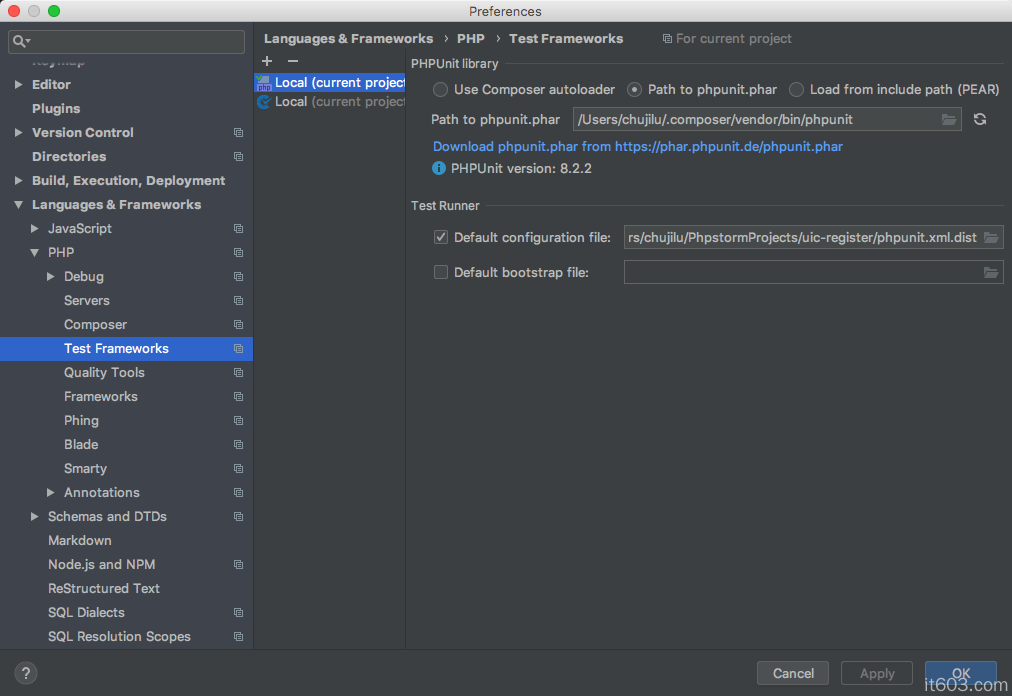Click the refresh icon next to the phpunit path
The image size is (1012, 696).
click(980, 119)
